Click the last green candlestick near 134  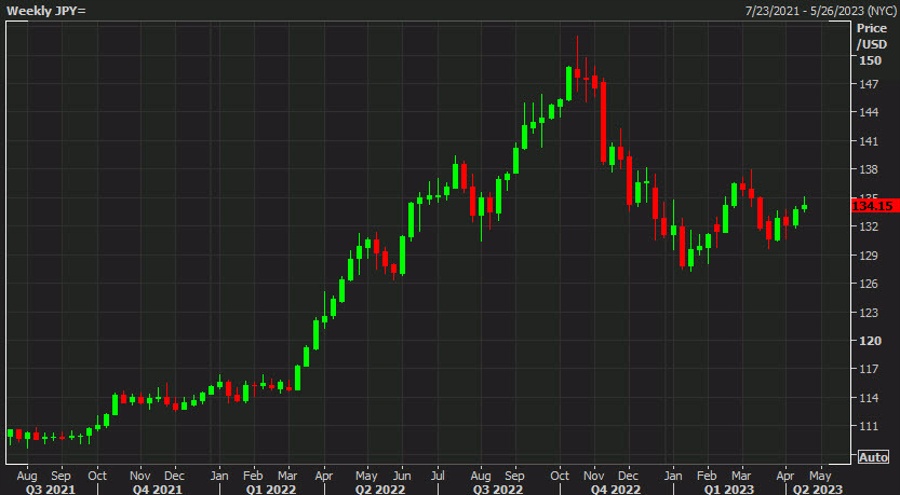click(x=804, y=205)
